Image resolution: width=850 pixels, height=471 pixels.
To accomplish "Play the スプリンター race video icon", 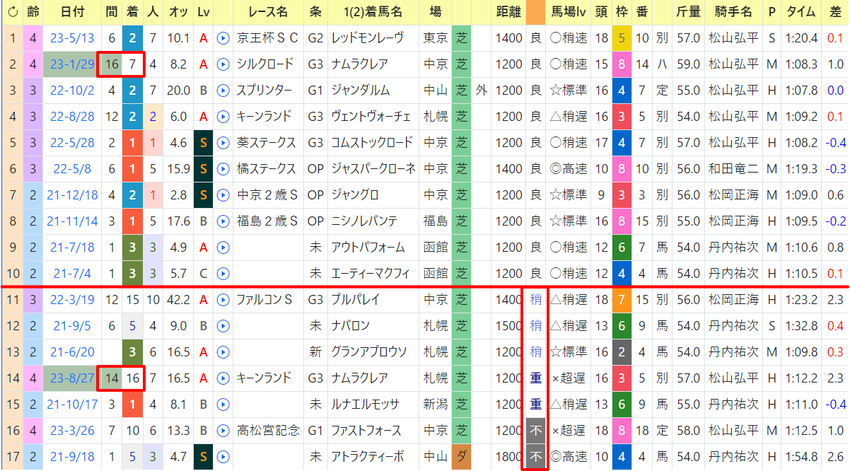I will (x=223, y=91).
